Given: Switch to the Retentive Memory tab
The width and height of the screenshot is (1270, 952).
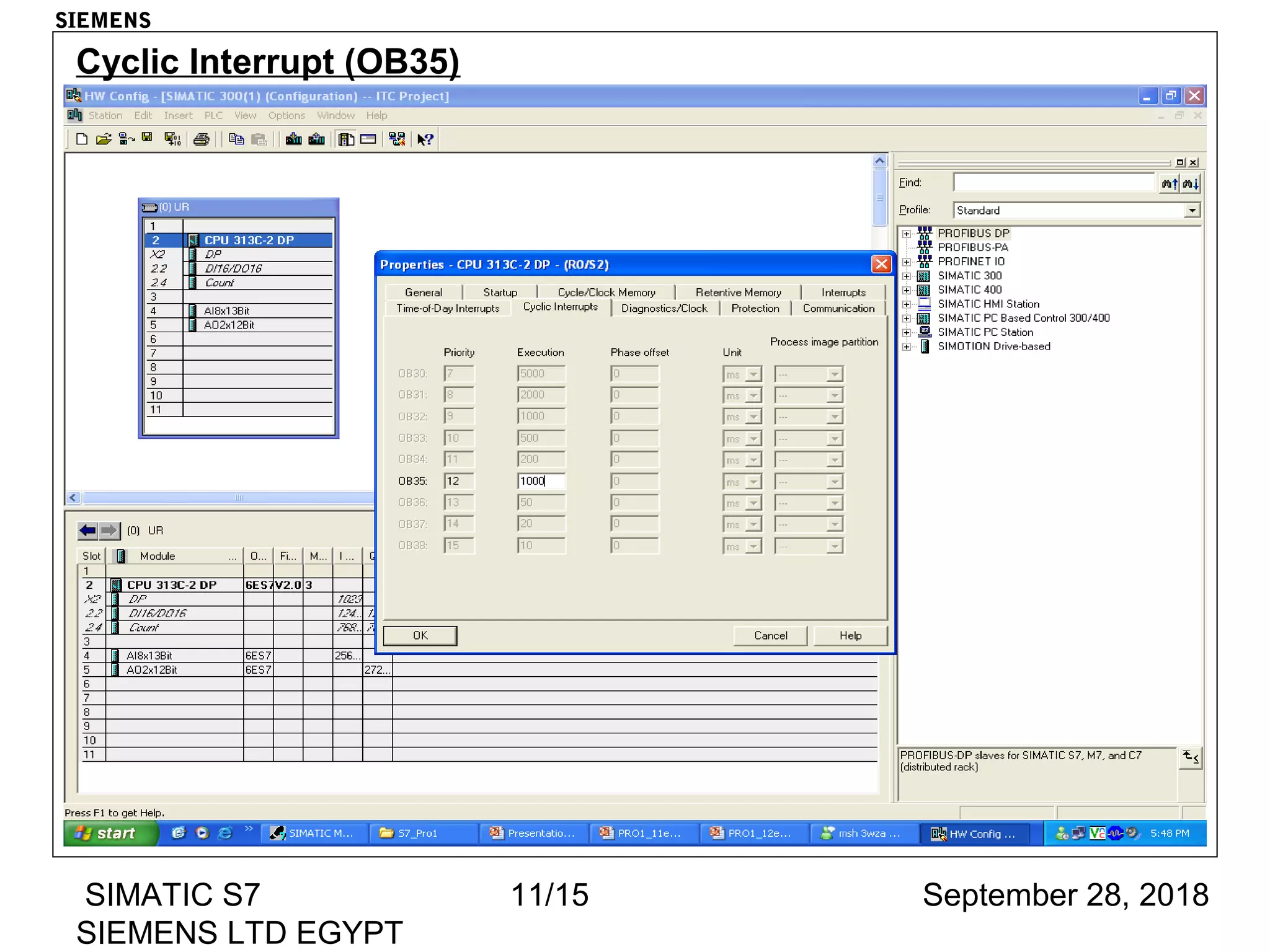Looking at the screenshot, I should [738, 293].
